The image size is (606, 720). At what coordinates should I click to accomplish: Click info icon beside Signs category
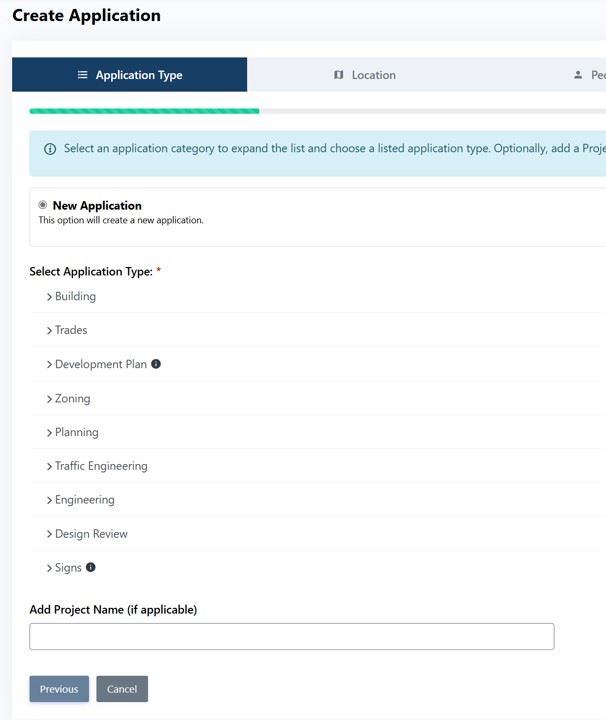point(91,567)
